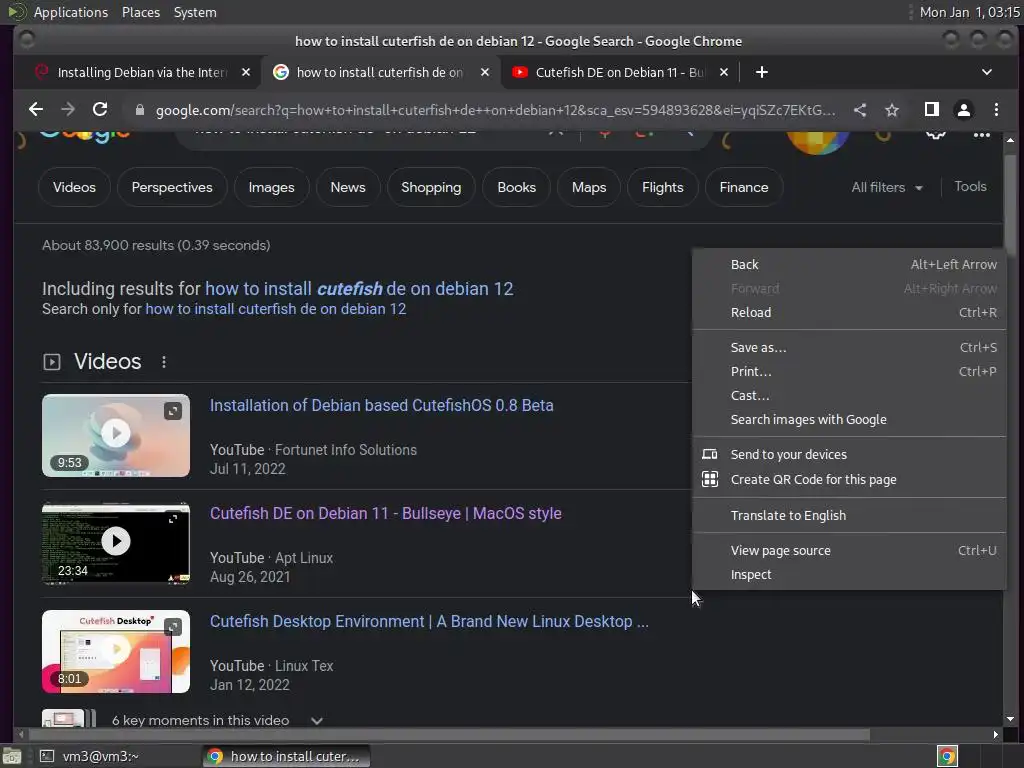Select the Maps filter chip
Image resolution: width=1024 pixels, height=768 pixels.
[589, 187]
